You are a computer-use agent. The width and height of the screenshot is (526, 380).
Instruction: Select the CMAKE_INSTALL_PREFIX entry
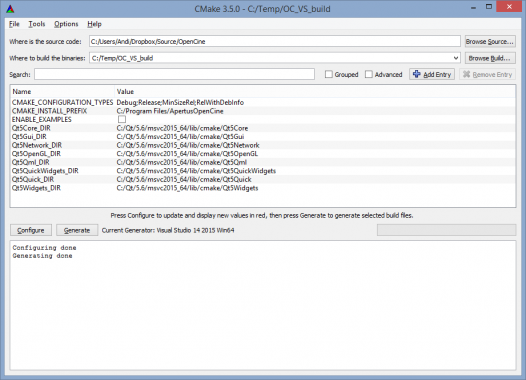coord(49,111)
